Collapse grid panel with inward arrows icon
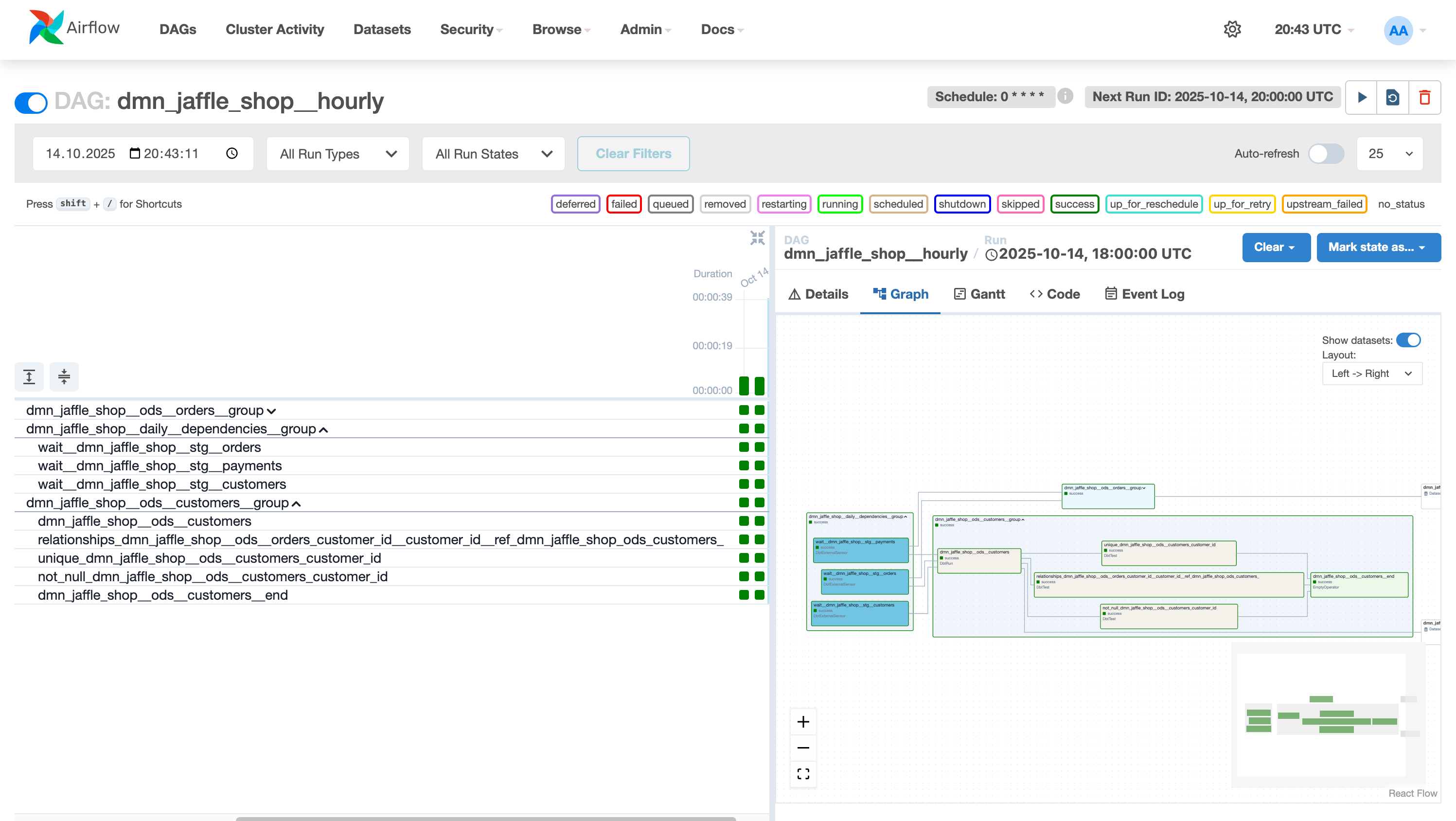The height and width of the screenshot is (821, 1456). [x=757, y=238]
